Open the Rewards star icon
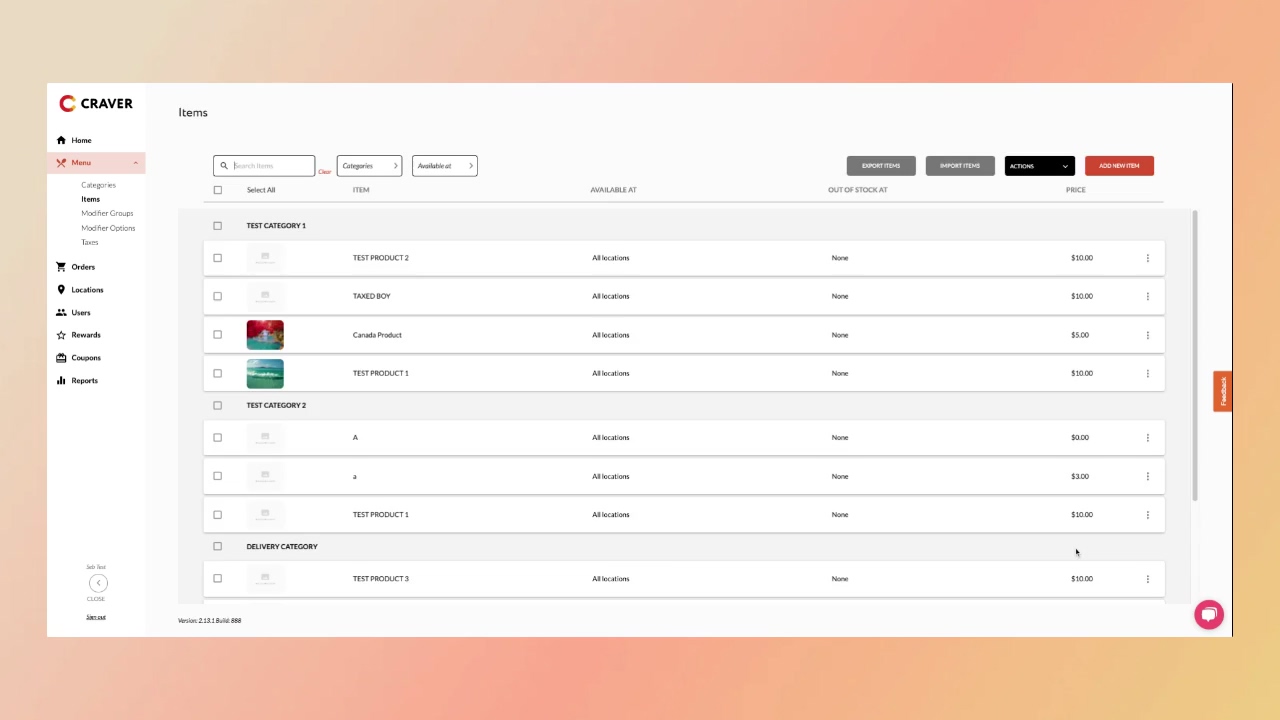Viewport: 1280px width, 720px height. [x=61, y=335]
